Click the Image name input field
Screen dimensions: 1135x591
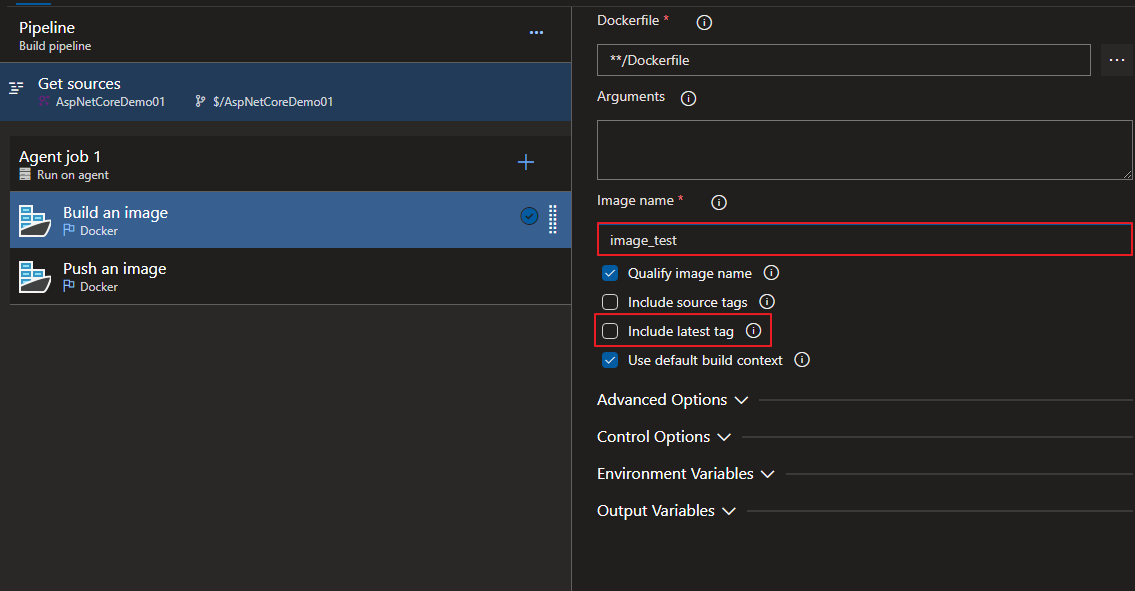[864, 240]
